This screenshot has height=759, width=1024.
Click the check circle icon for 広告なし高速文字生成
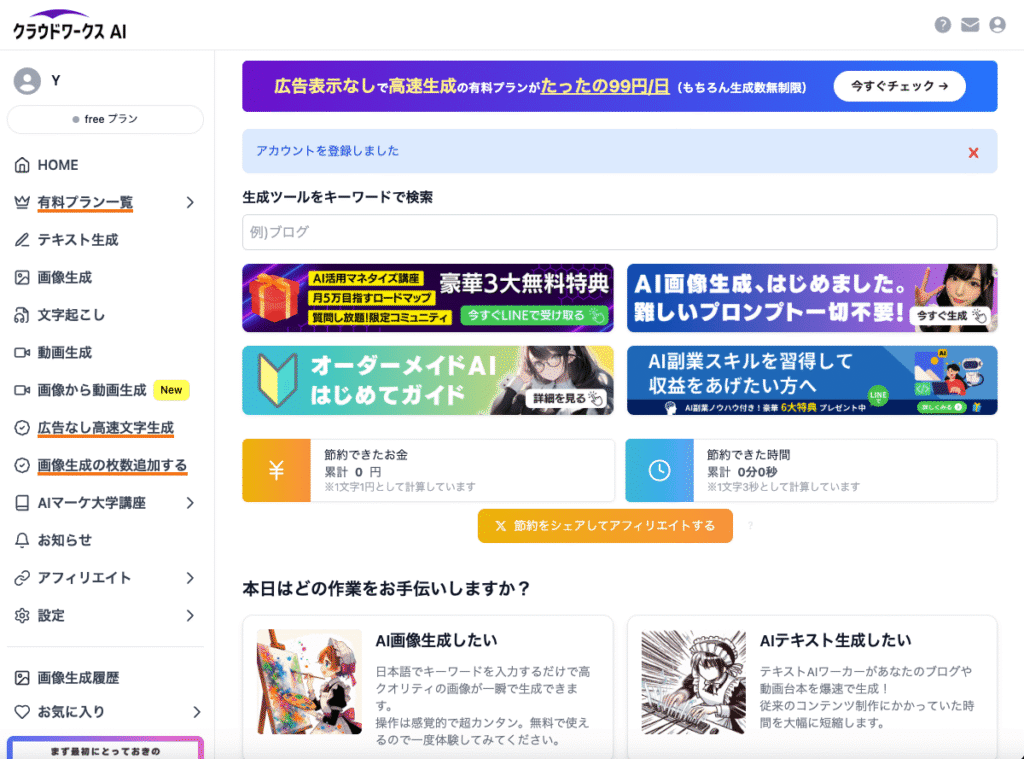tap(22, 428)
